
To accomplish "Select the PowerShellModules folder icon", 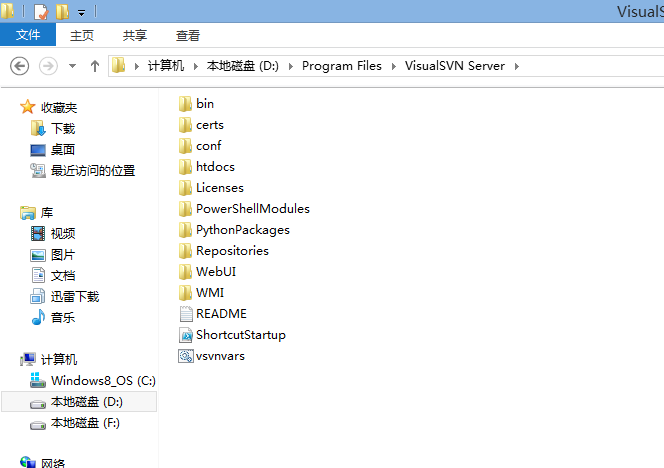I will coord(185,209).
